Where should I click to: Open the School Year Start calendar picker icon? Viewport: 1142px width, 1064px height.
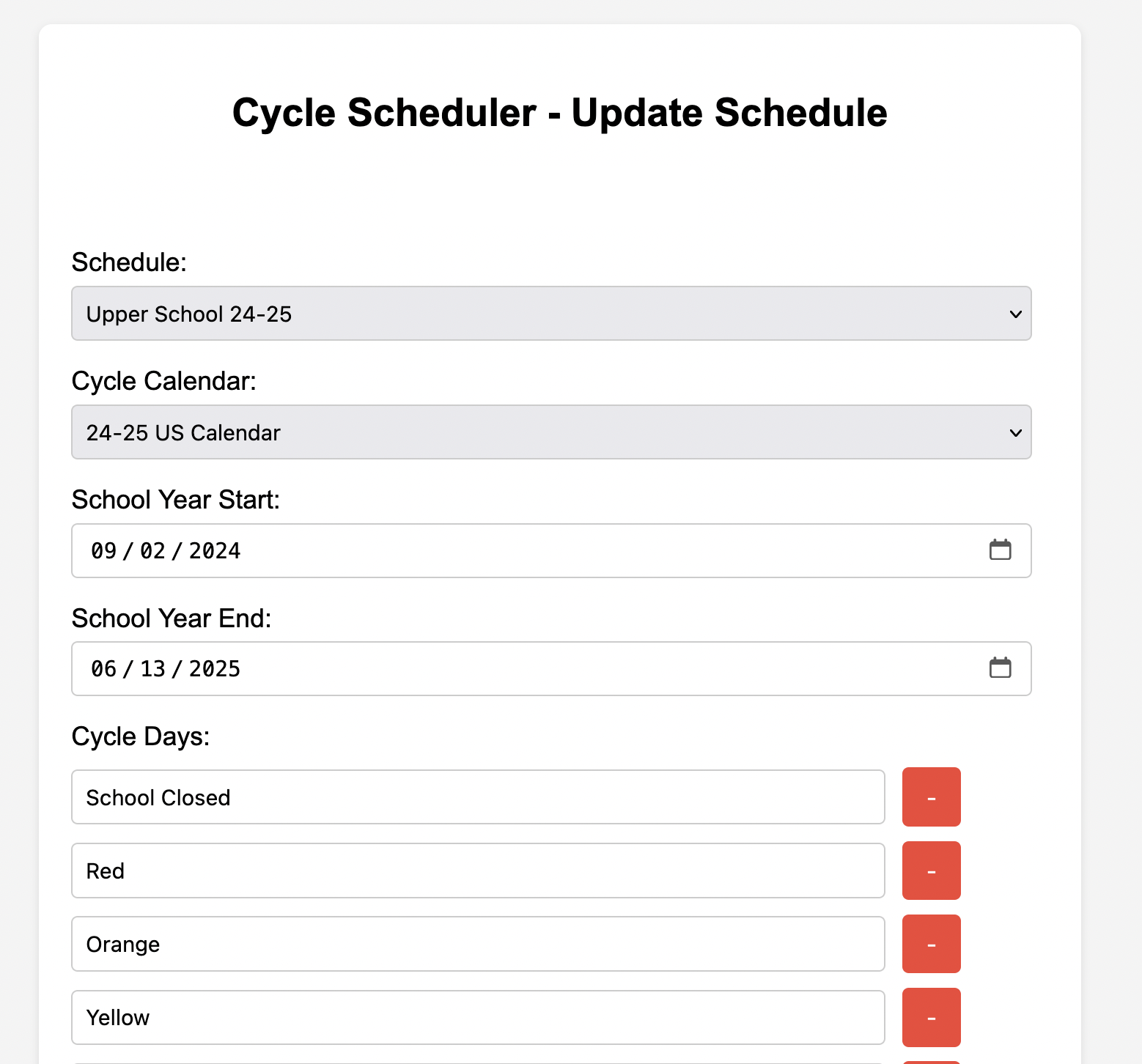[1000, 550]
